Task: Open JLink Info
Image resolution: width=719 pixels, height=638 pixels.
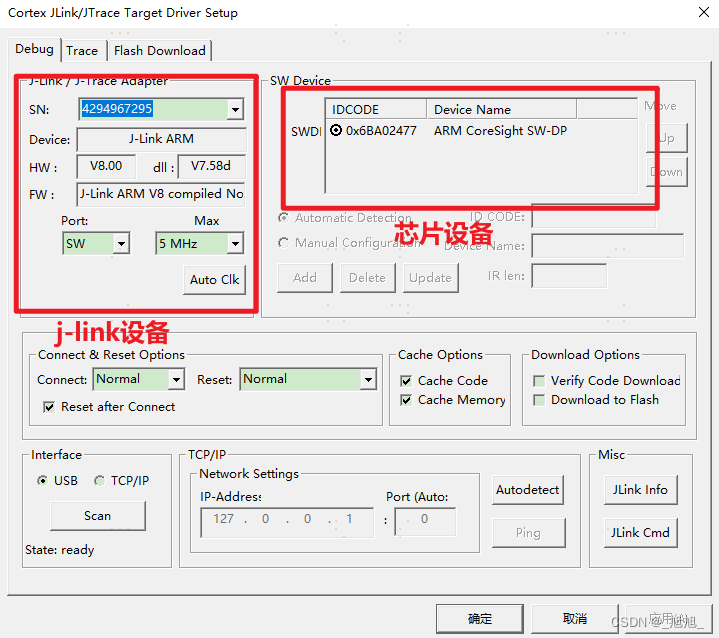Action: [x=640, y=490]
